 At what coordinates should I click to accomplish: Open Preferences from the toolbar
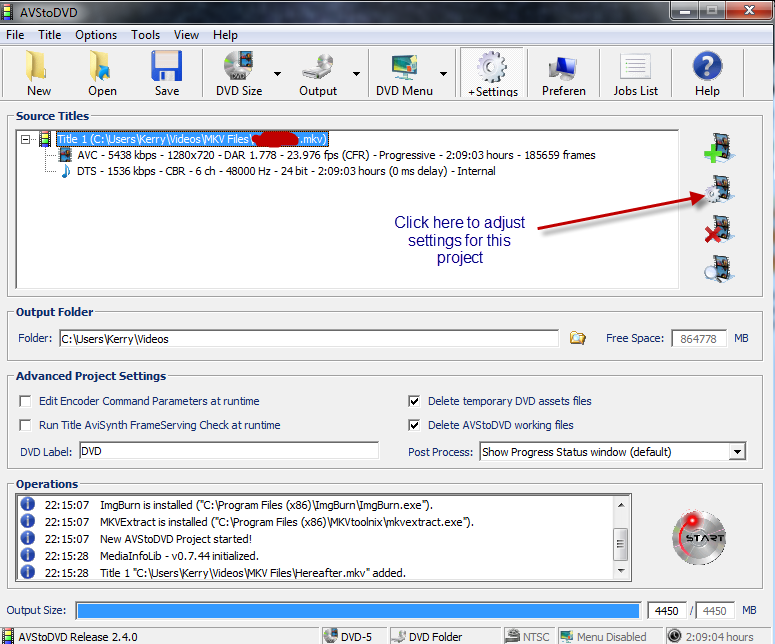point(563,73)
